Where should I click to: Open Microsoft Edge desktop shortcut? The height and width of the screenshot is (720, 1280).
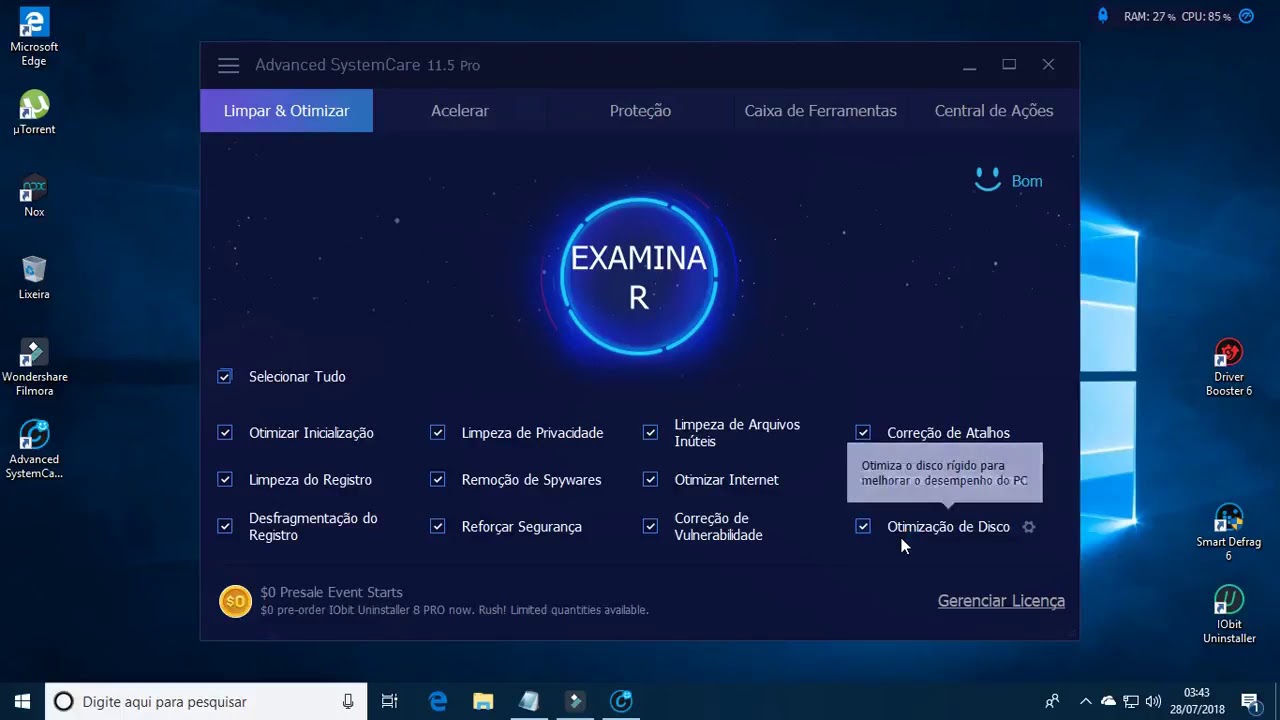tap(34, 38)
